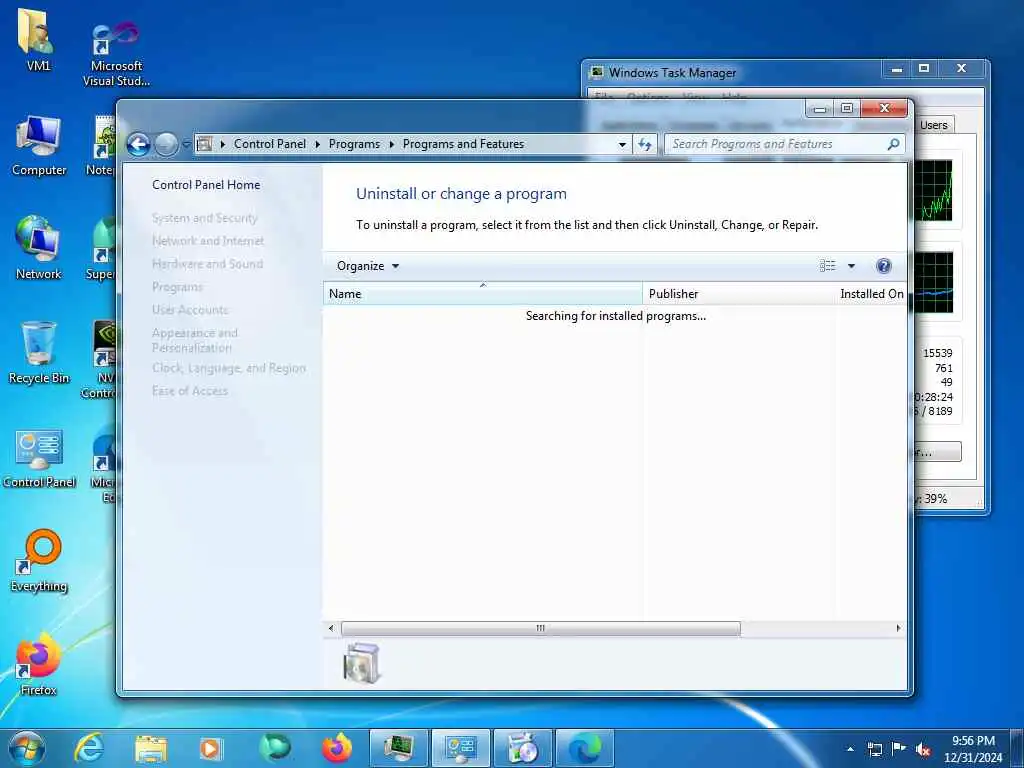Launch Firefox from the taskbar
The width and height of the screenshot is (1024, 768).
click(337, 748)
